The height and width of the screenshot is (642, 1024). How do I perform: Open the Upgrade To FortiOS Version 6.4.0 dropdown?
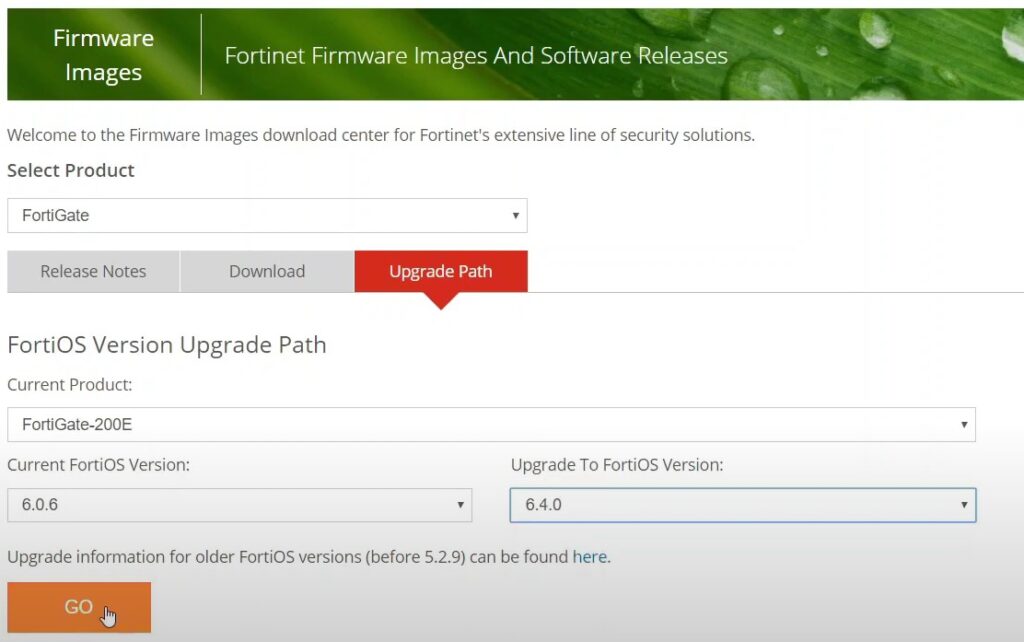(743, 505)
